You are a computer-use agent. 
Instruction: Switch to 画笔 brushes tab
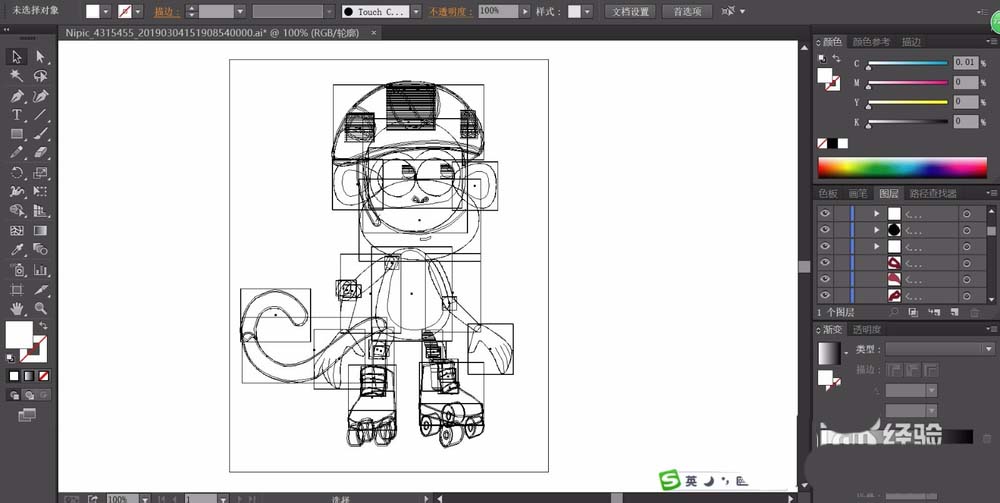pyautogui.click(x=858, y=194)
